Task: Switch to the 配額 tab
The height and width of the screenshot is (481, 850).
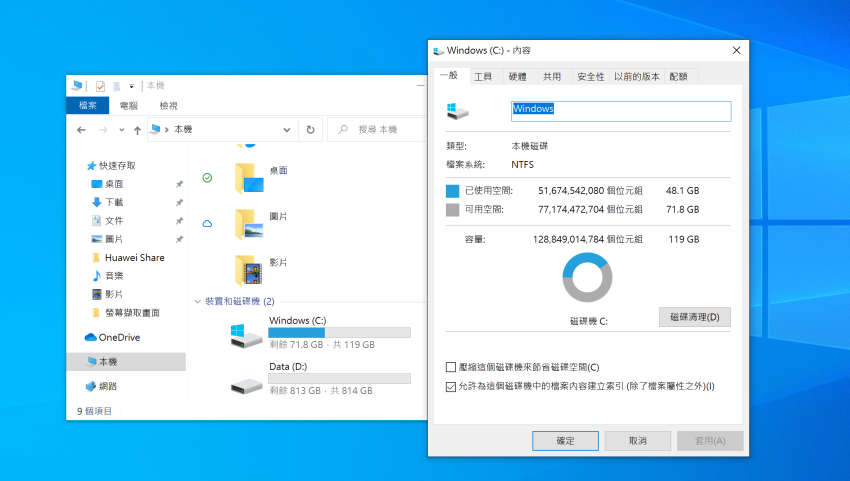Action: tap(679, 76)
